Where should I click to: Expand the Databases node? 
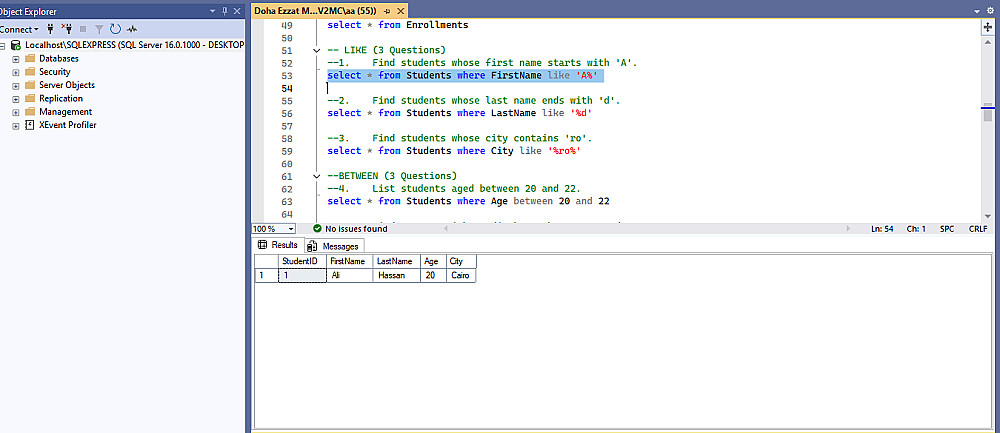point(16,59)
